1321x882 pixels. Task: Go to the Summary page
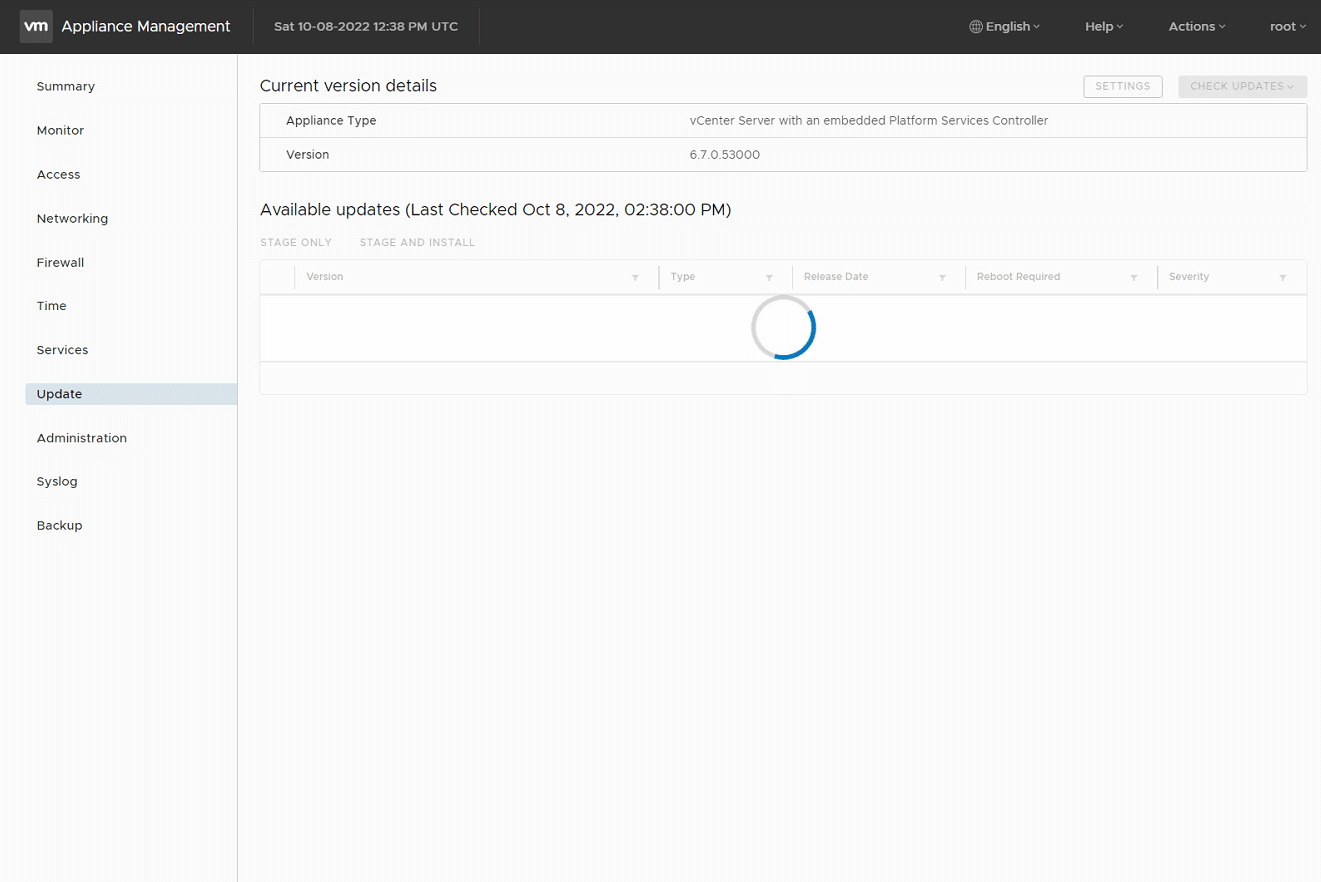66,87
